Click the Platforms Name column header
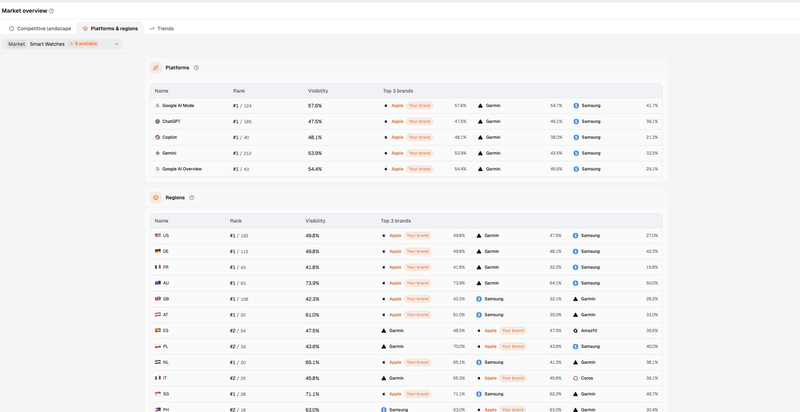 tap(161, 91)
